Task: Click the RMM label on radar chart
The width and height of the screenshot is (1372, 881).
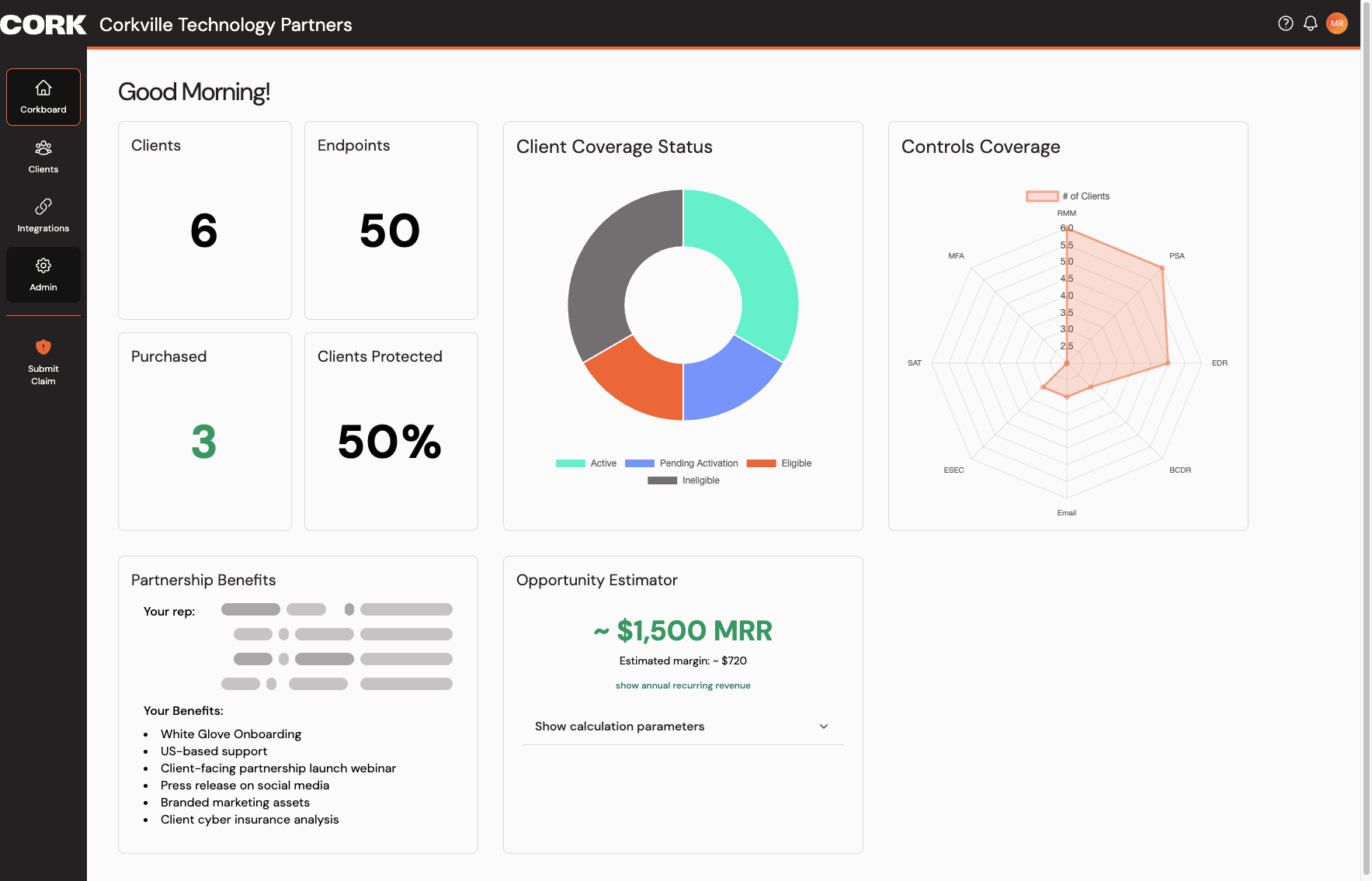Action: point(1067,213)
